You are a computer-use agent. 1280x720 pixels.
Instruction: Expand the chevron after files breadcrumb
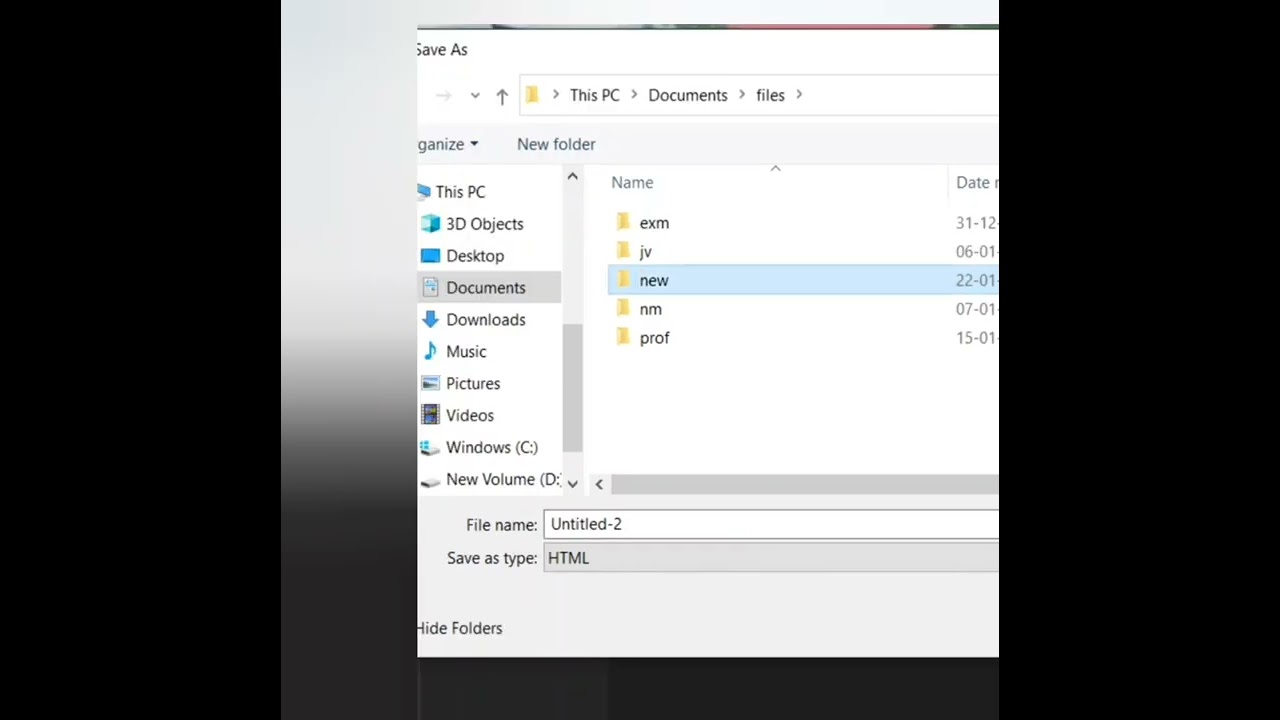[x=799, y=95]
